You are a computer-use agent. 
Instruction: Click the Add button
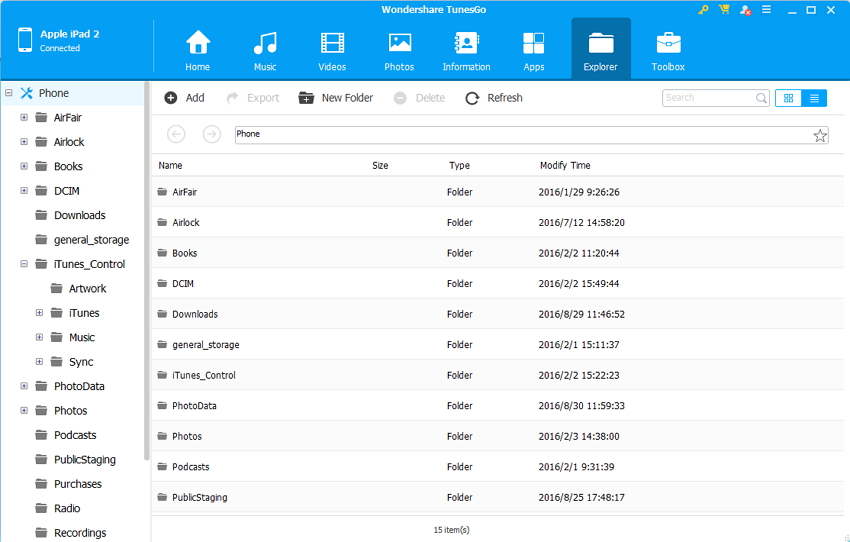(184, 98)
